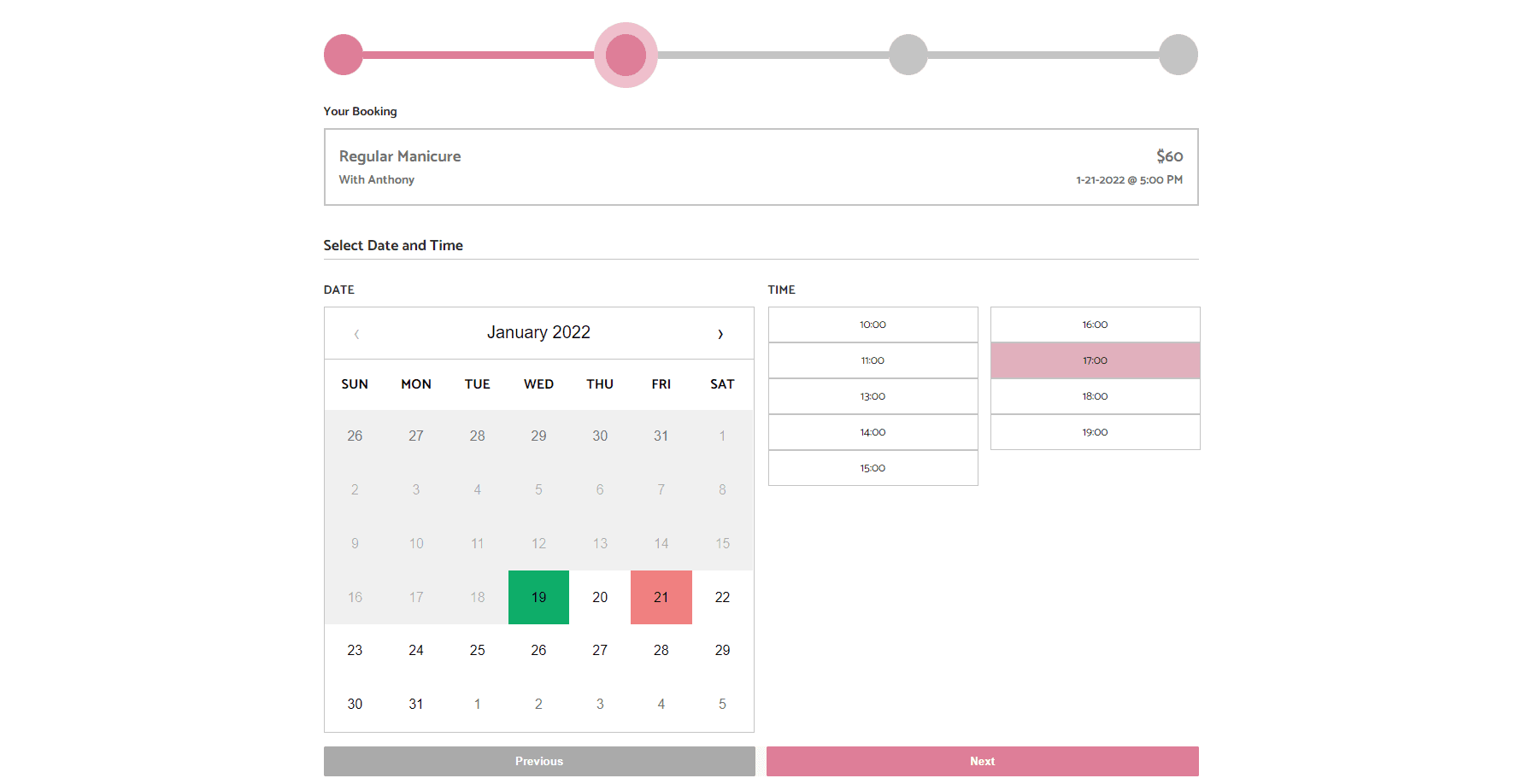Image resolution: width=1516 pixels, height=784 pixels.
Task: Select the 10:00 time slot
Action: coord(873,325)
